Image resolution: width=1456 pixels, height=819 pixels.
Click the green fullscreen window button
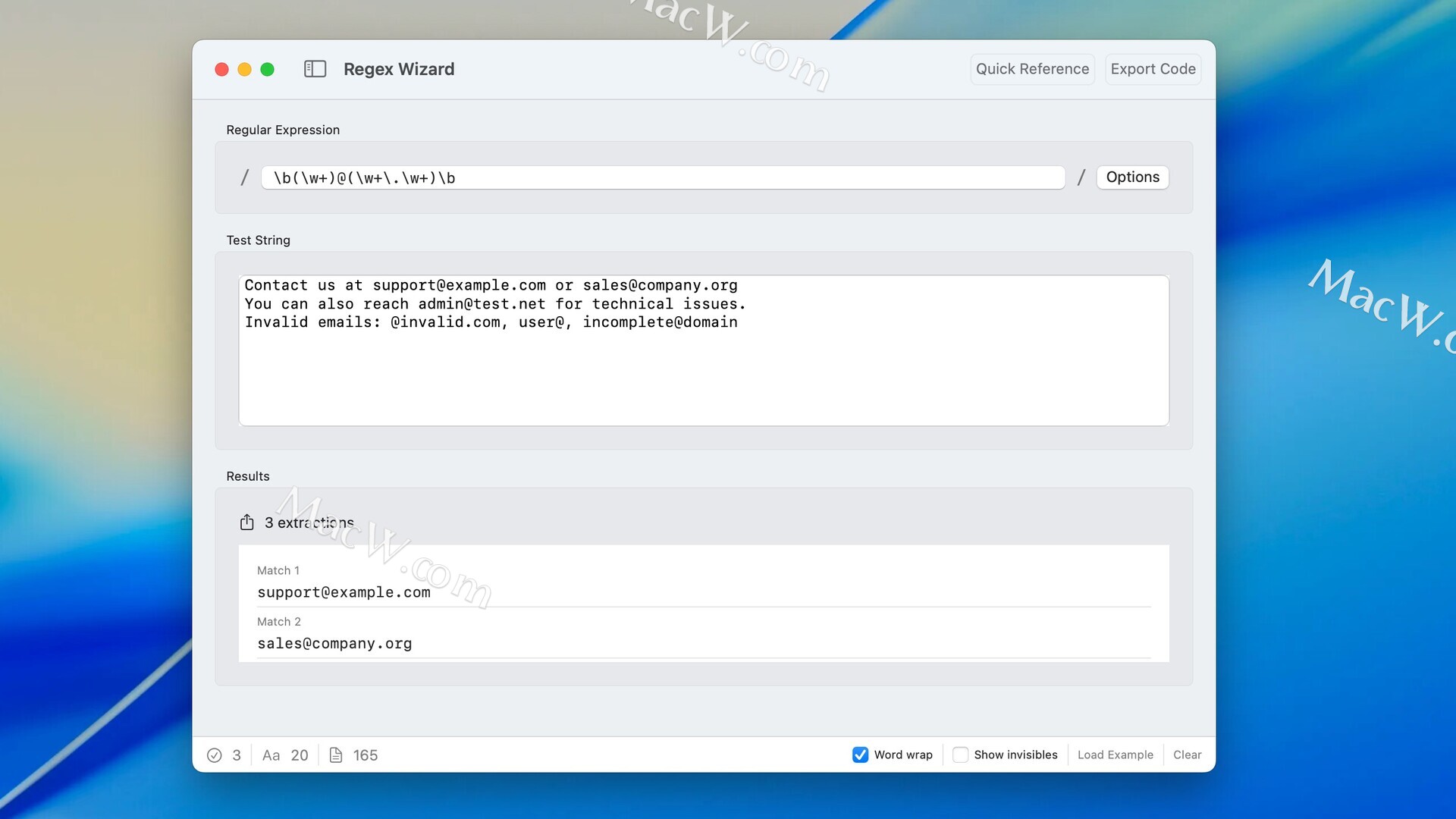pos(267,70)
